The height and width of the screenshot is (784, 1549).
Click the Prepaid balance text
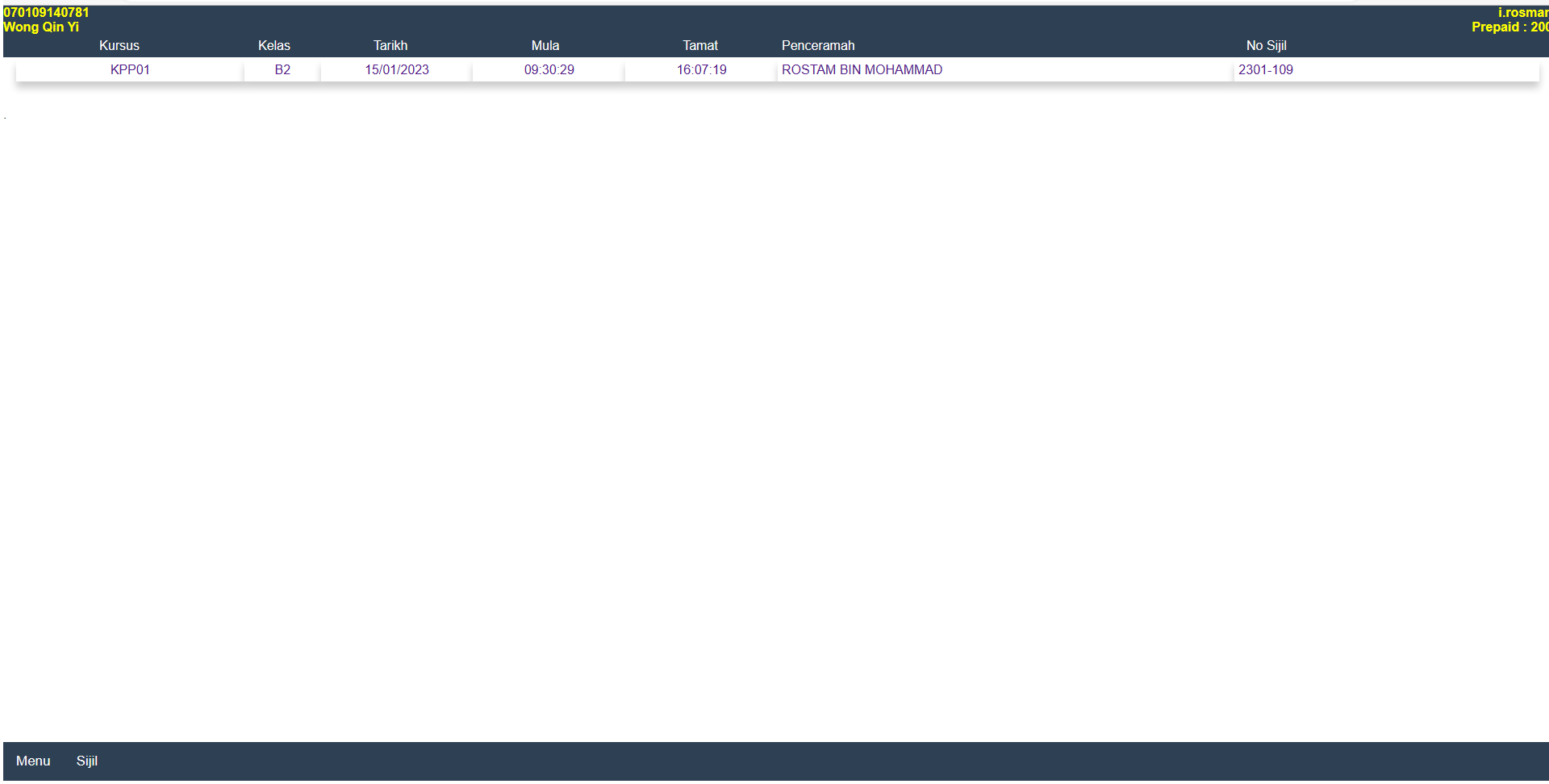(x=1509, y=27)
